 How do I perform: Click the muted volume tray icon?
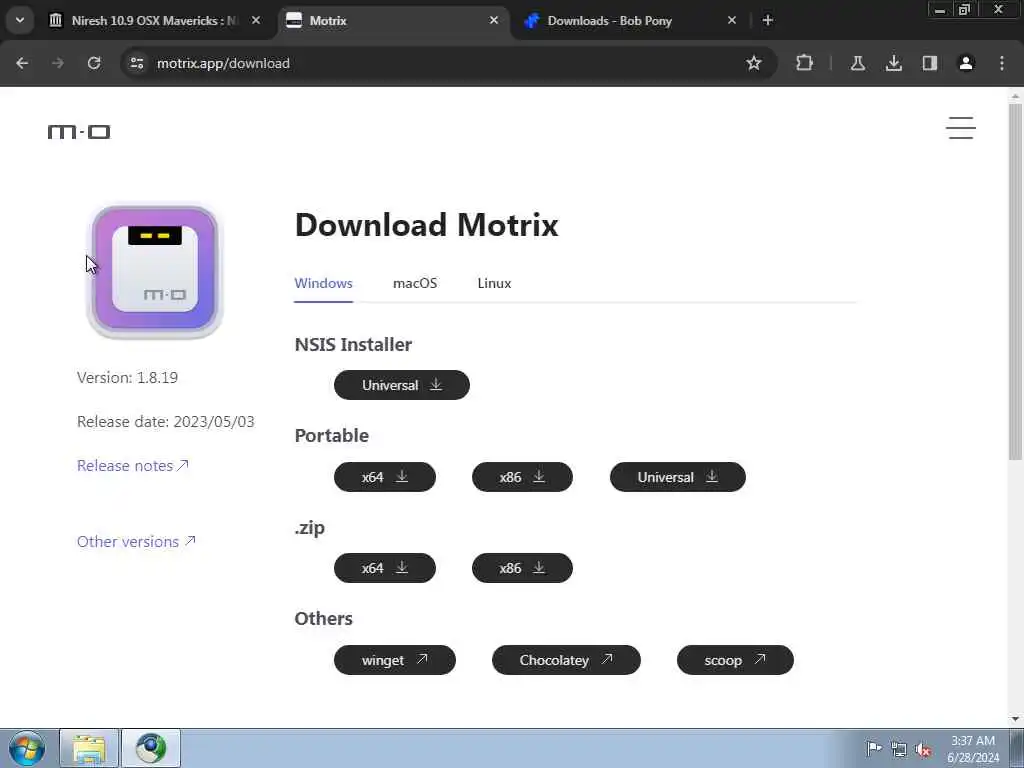(923, 749)
